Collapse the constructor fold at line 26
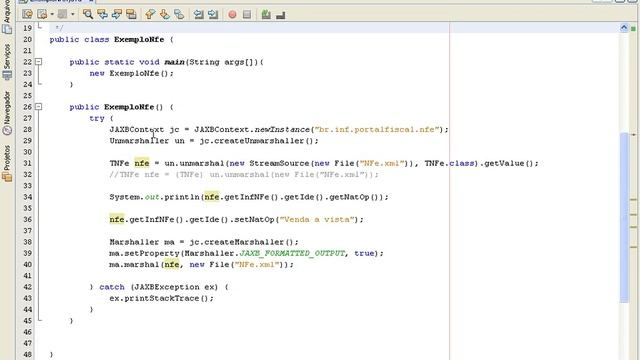Screen dimensions: 640x360 [x=38, y=107]
